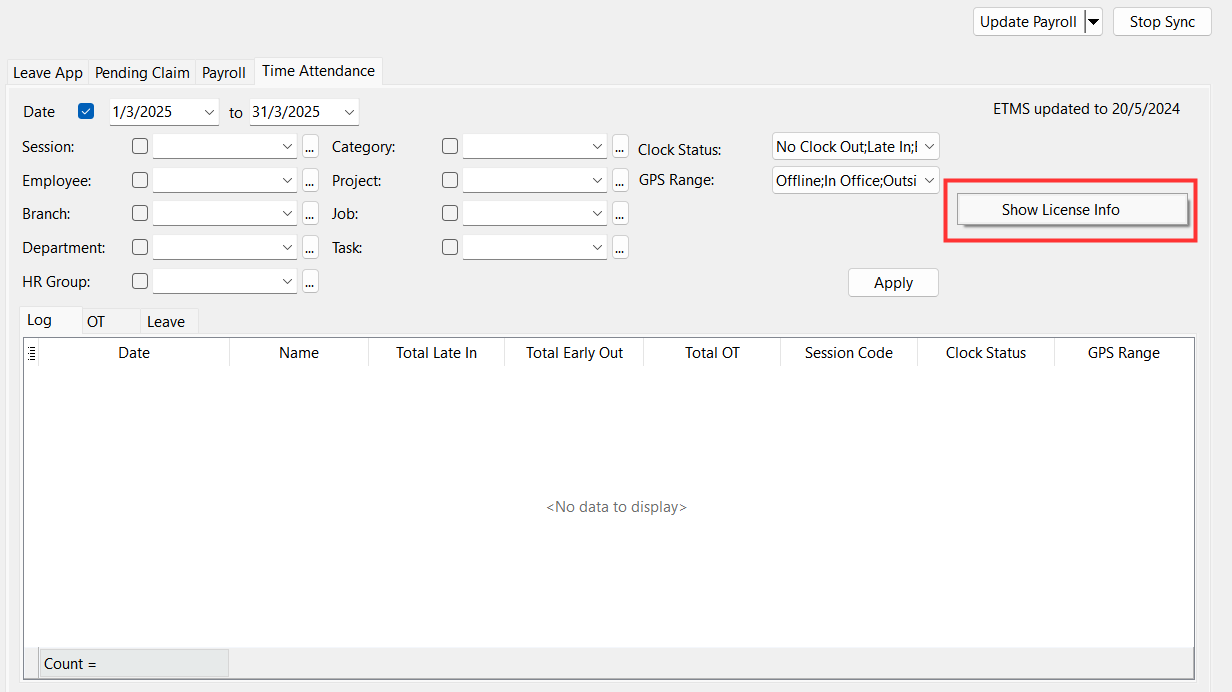Sort grid by Total Late In column
1232x692 pixels.
pyautogui.click(x=436, y=353)
